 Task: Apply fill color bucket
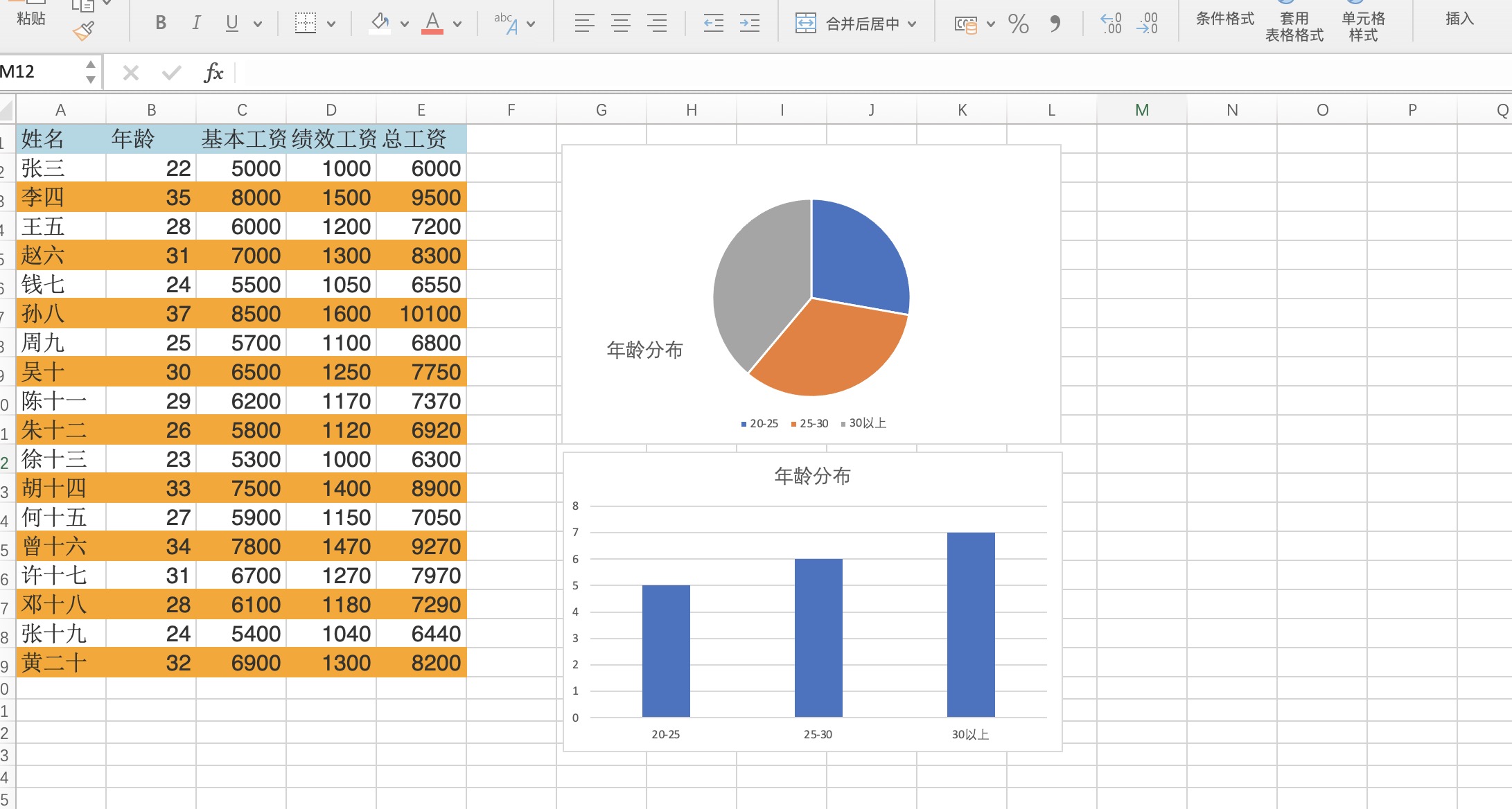[x=380, y=23]
